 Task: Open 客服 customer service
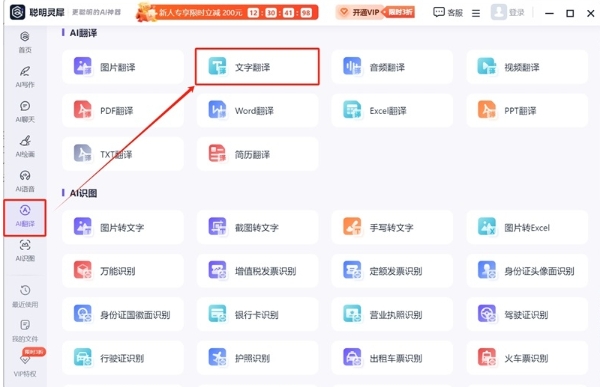448,13
